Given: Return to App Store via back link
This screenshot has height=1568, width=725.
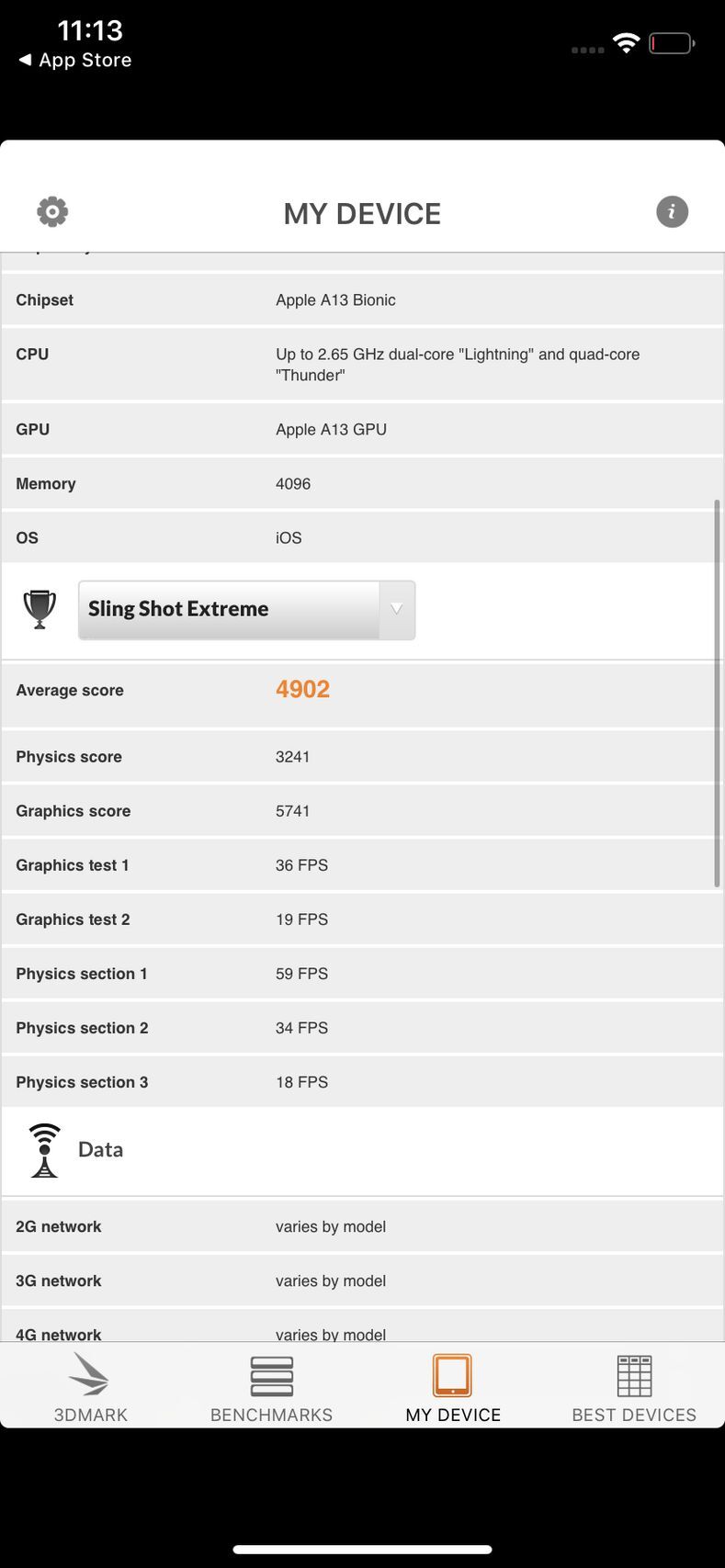Looking at the screenshot, I should (75, 61).
